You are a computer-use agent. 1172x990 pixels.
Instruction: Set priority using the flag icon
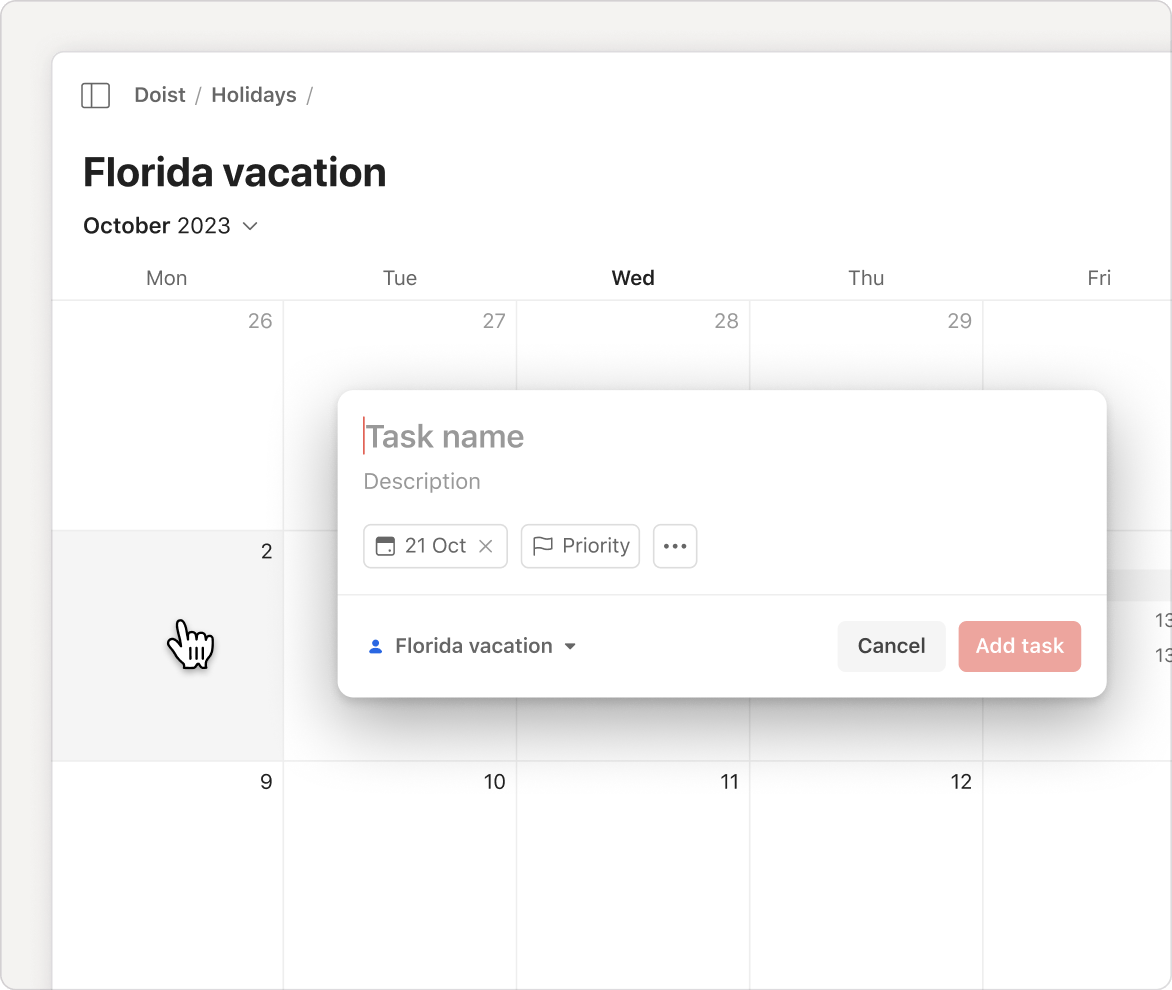point(543,546)
